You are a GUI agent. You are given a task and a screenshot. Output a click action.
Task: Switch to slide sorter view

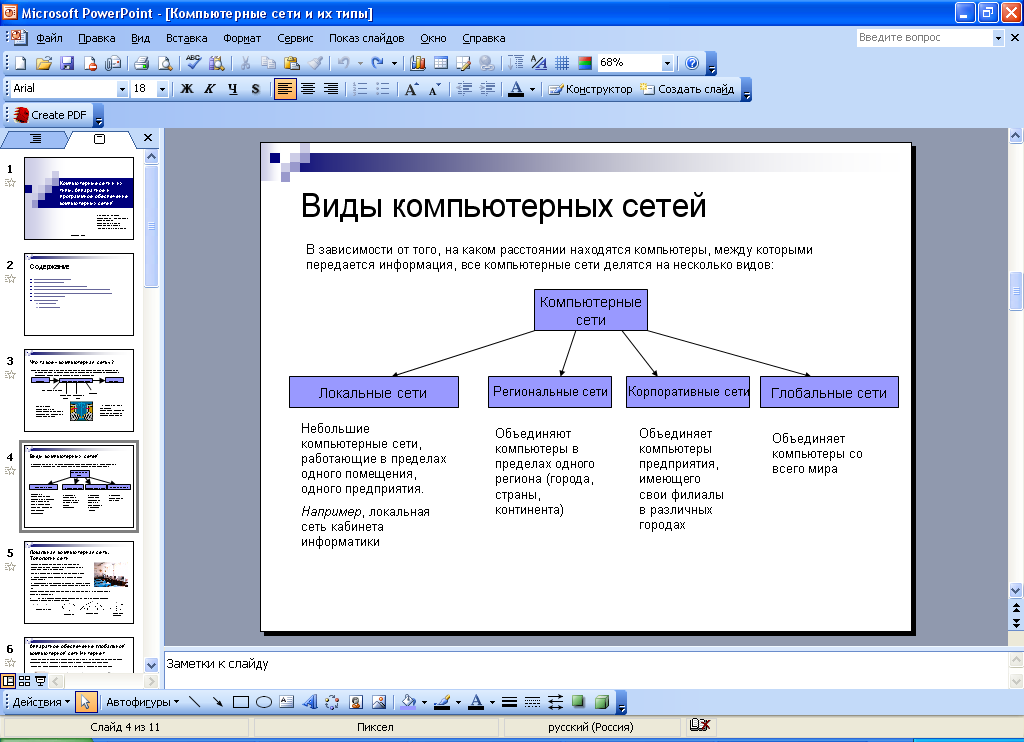pos(25,680)
